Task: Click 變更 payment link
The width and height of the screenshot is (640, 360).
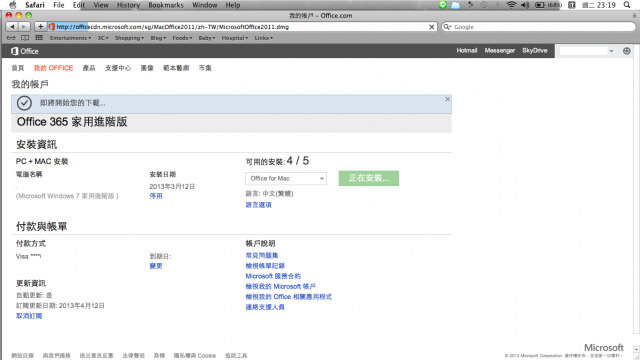Action: (156, 266)
